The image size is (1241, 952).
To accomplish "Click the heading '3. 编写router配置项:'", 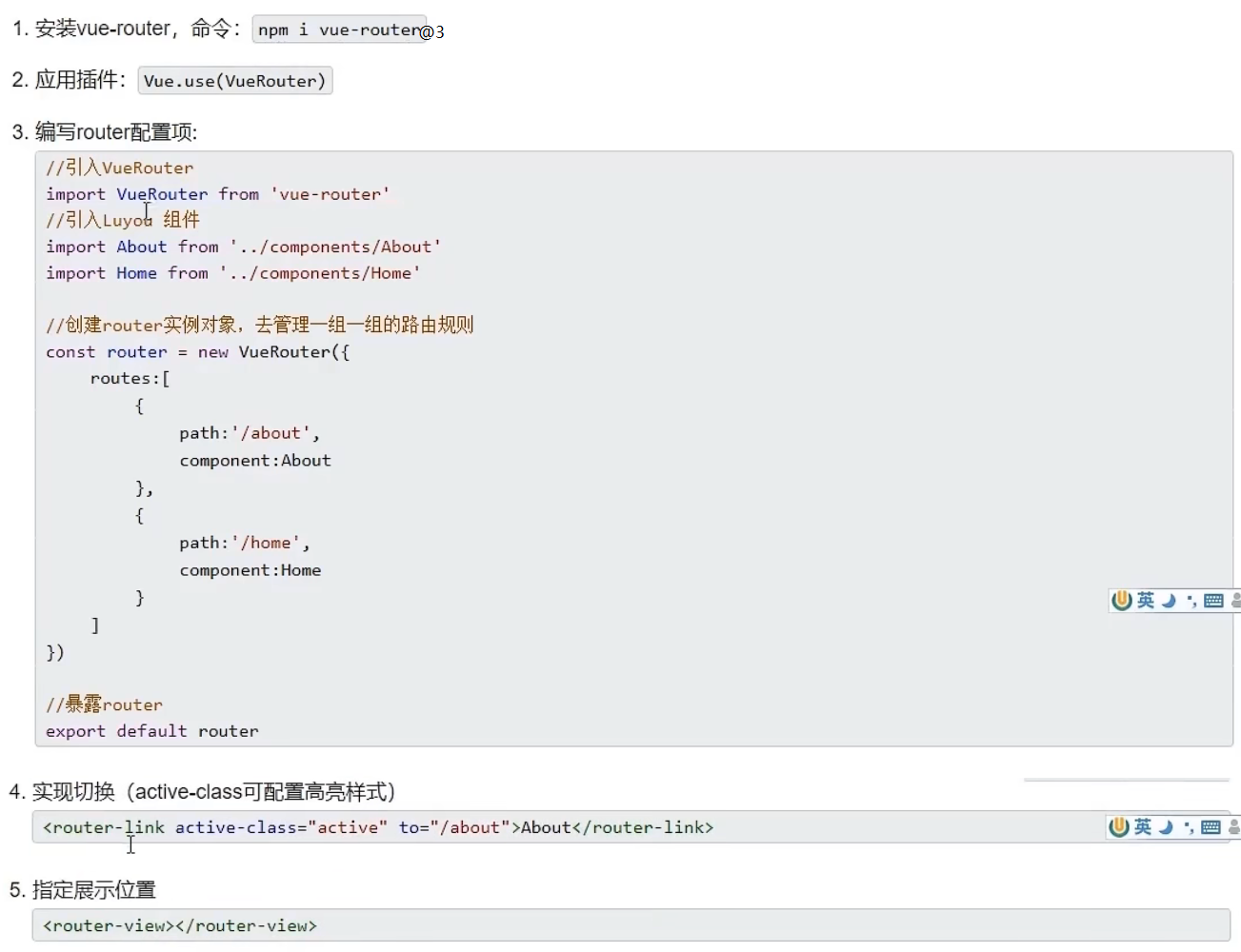I will click(104, 131).
